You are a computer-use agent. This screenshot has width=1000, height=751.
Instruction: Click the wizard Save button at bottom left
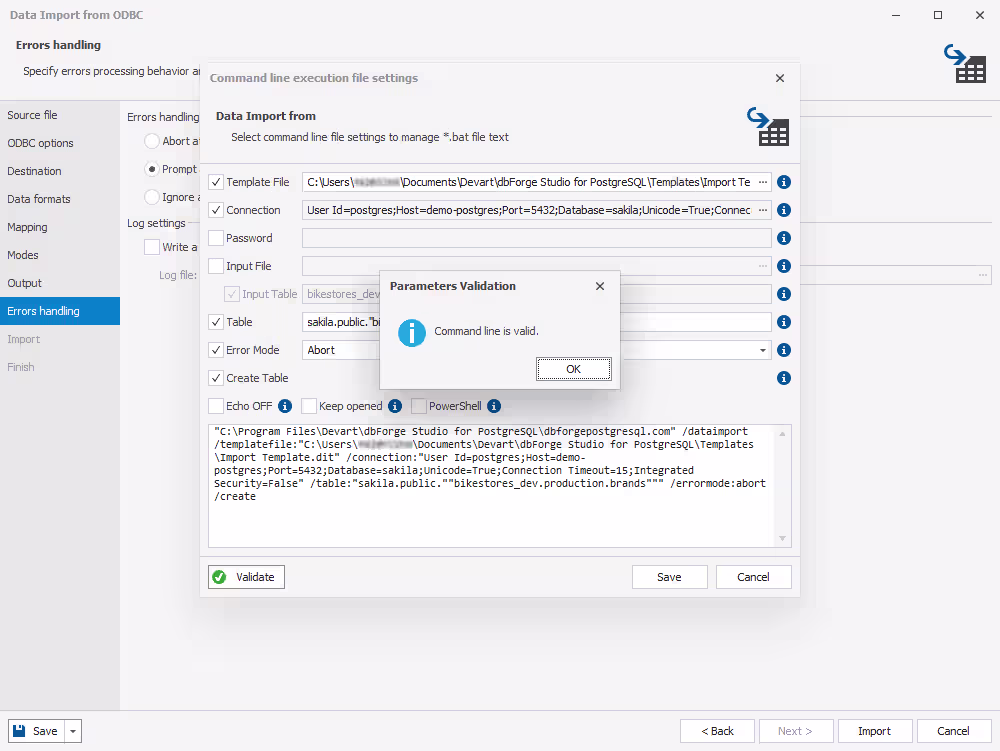point(36,731)
